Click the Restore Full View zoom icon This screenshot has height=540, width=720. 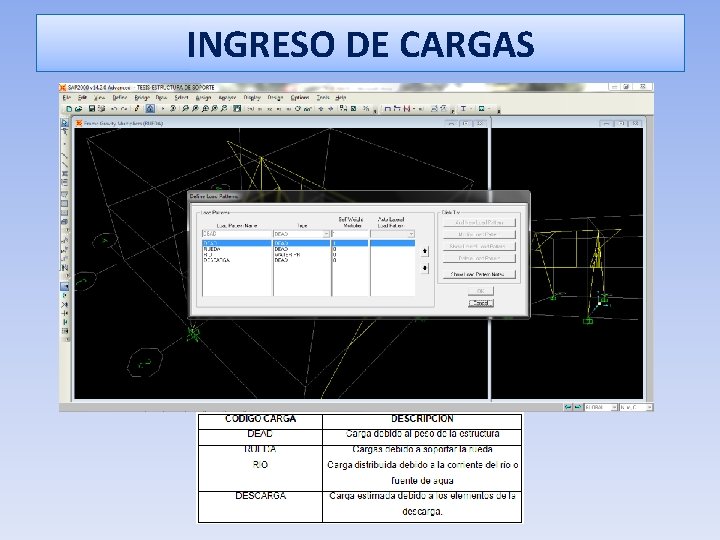coord(195,109)
